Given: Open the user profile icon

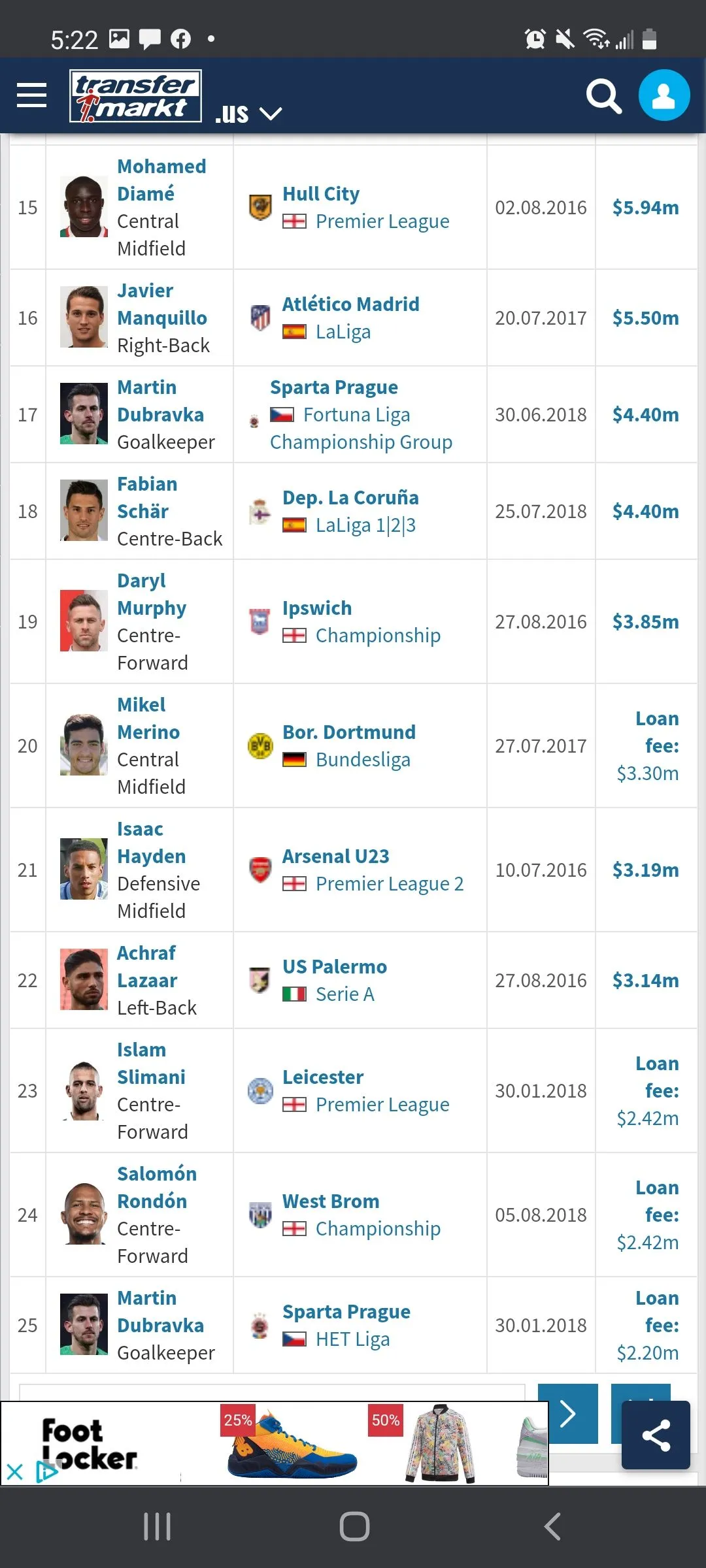Looking at the screenshot, I should pos(664,95).
